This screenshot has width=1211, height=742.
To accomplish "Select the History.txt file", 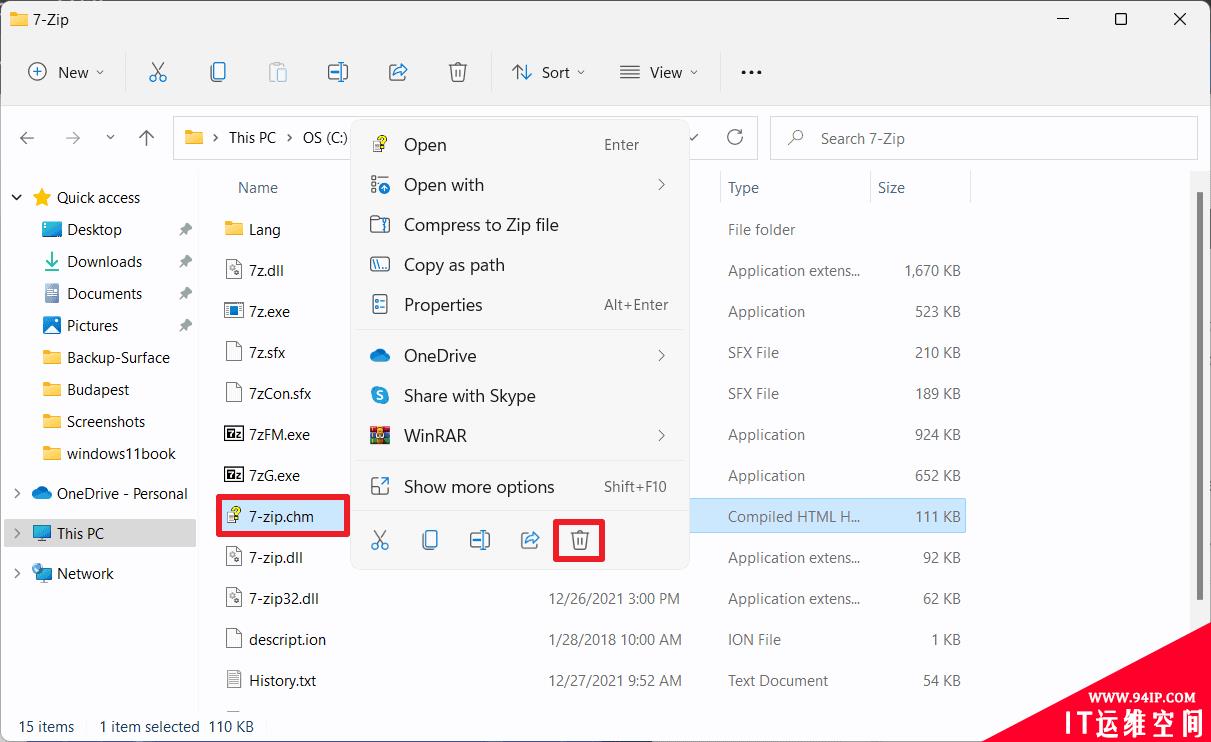I will coord(282,681).
